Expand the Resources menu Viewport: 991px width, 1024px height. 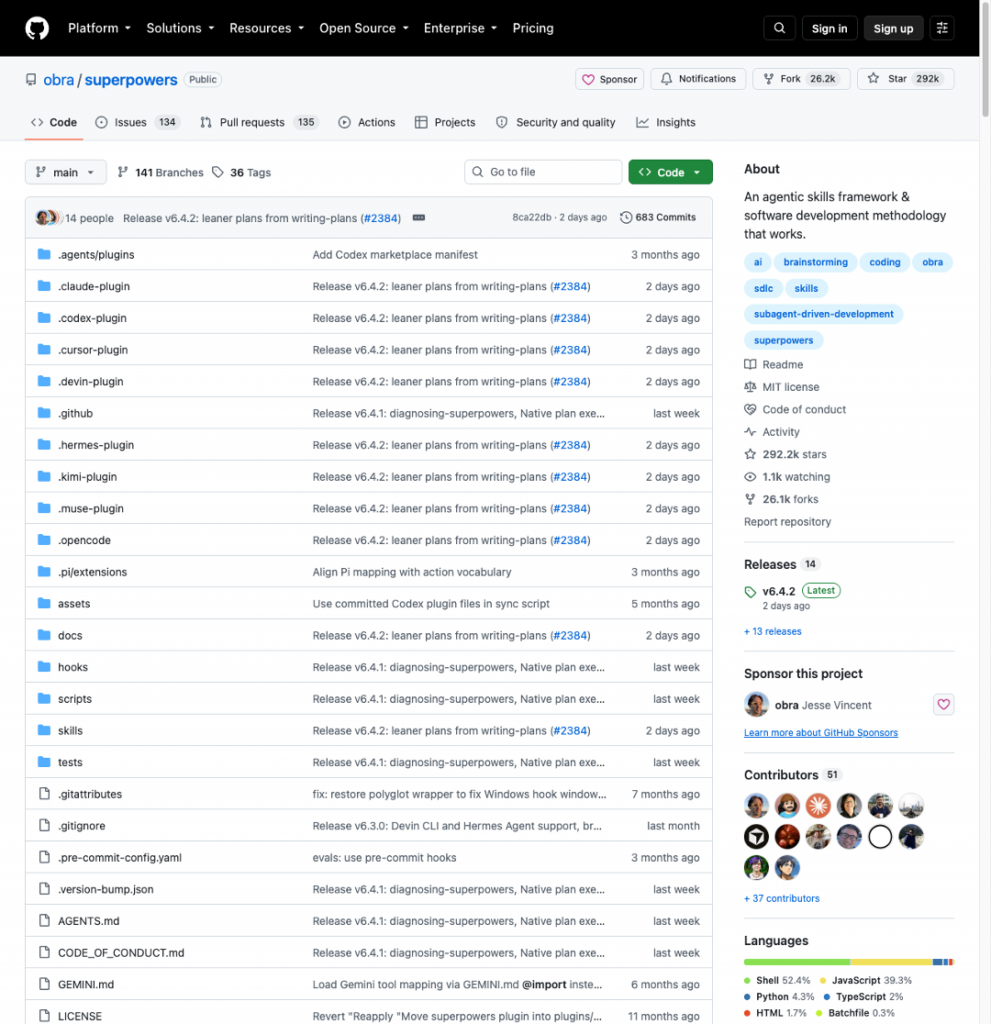tap(267, 28)
